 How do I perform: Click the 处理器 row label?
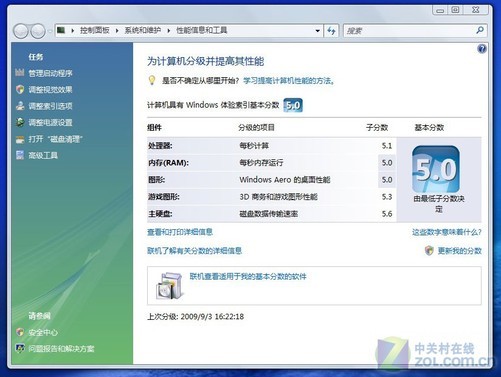(160, 146)
